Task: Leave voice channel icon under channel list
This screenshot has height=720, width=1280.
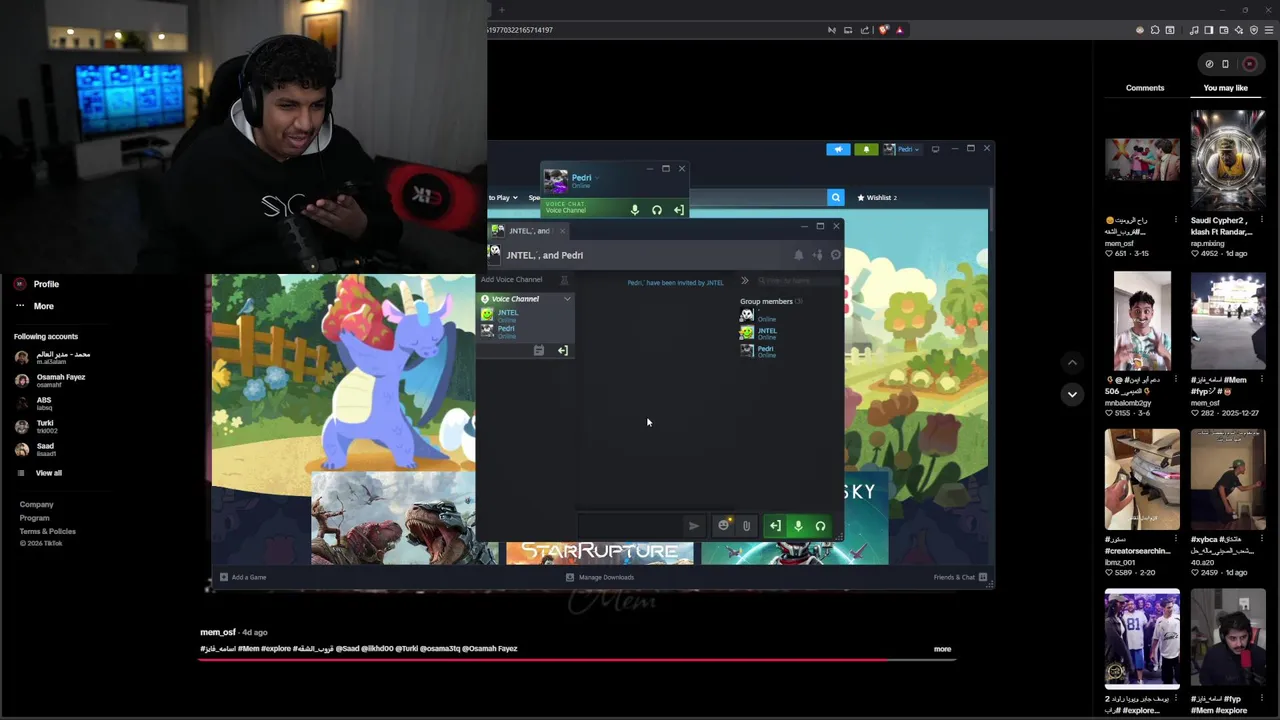Action: pos(562,351)
